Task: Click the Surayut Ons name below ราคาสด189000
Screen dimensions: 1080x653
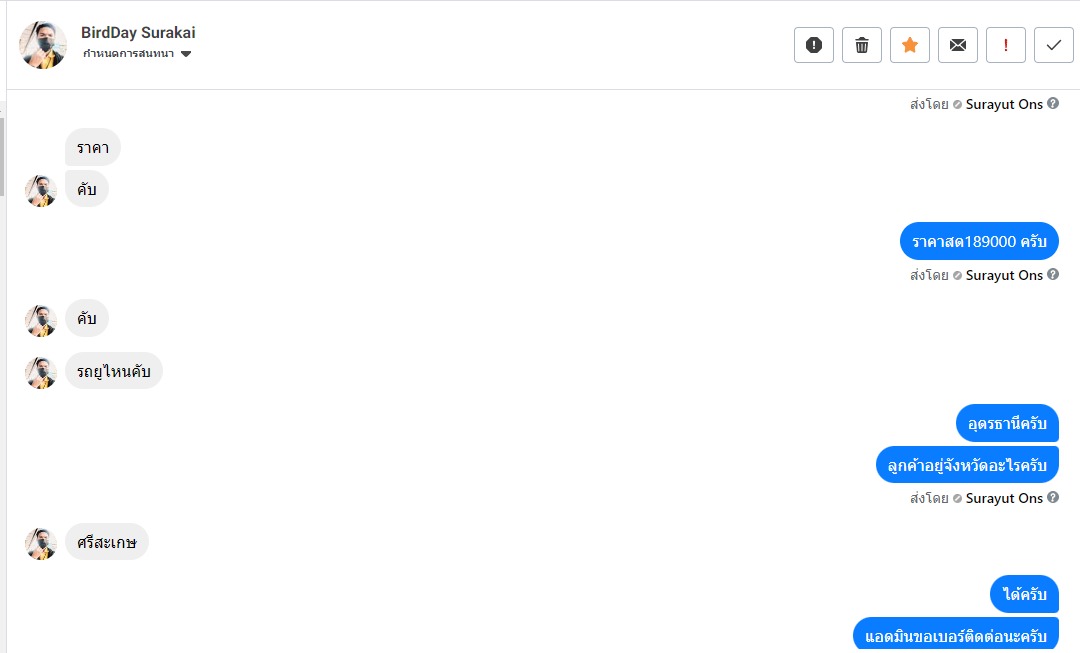Action: (x=1004, y=275)
